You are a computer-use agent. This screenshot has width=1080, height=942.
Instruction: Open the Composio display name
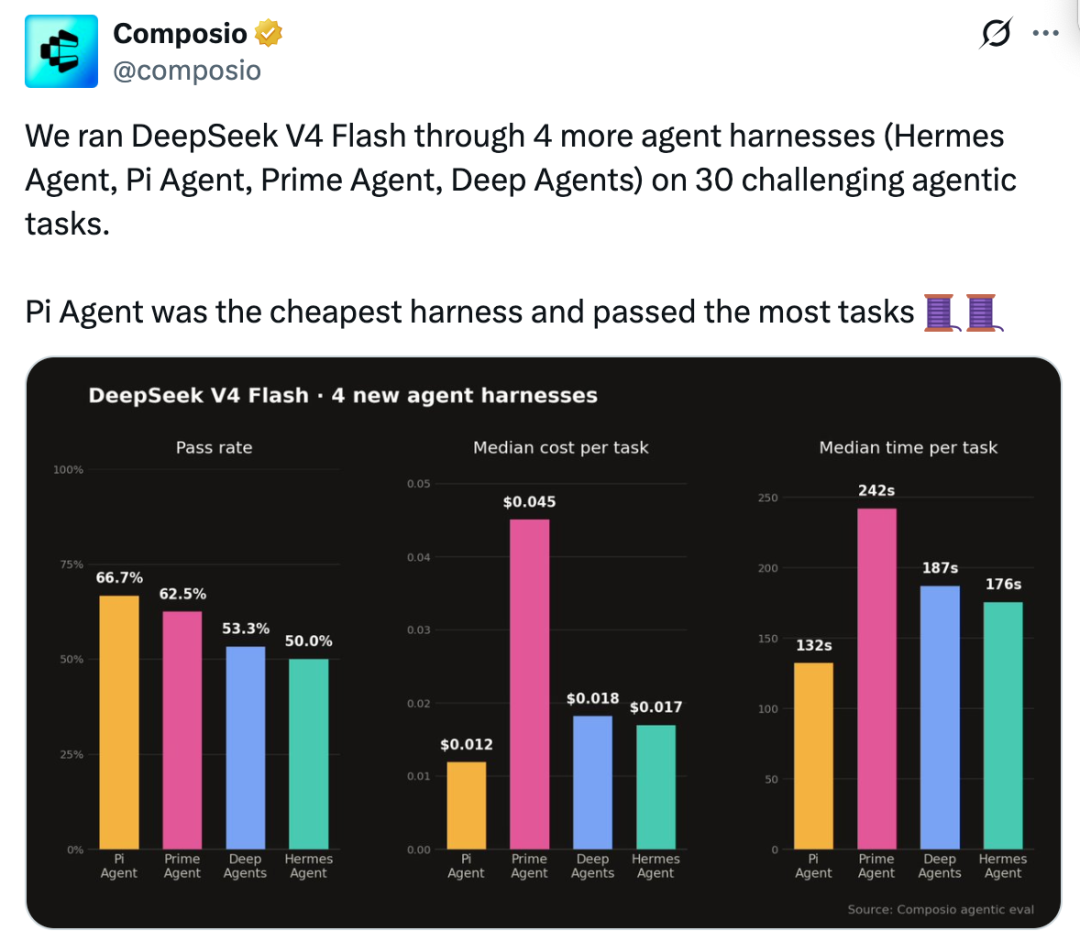click(180, 33)
